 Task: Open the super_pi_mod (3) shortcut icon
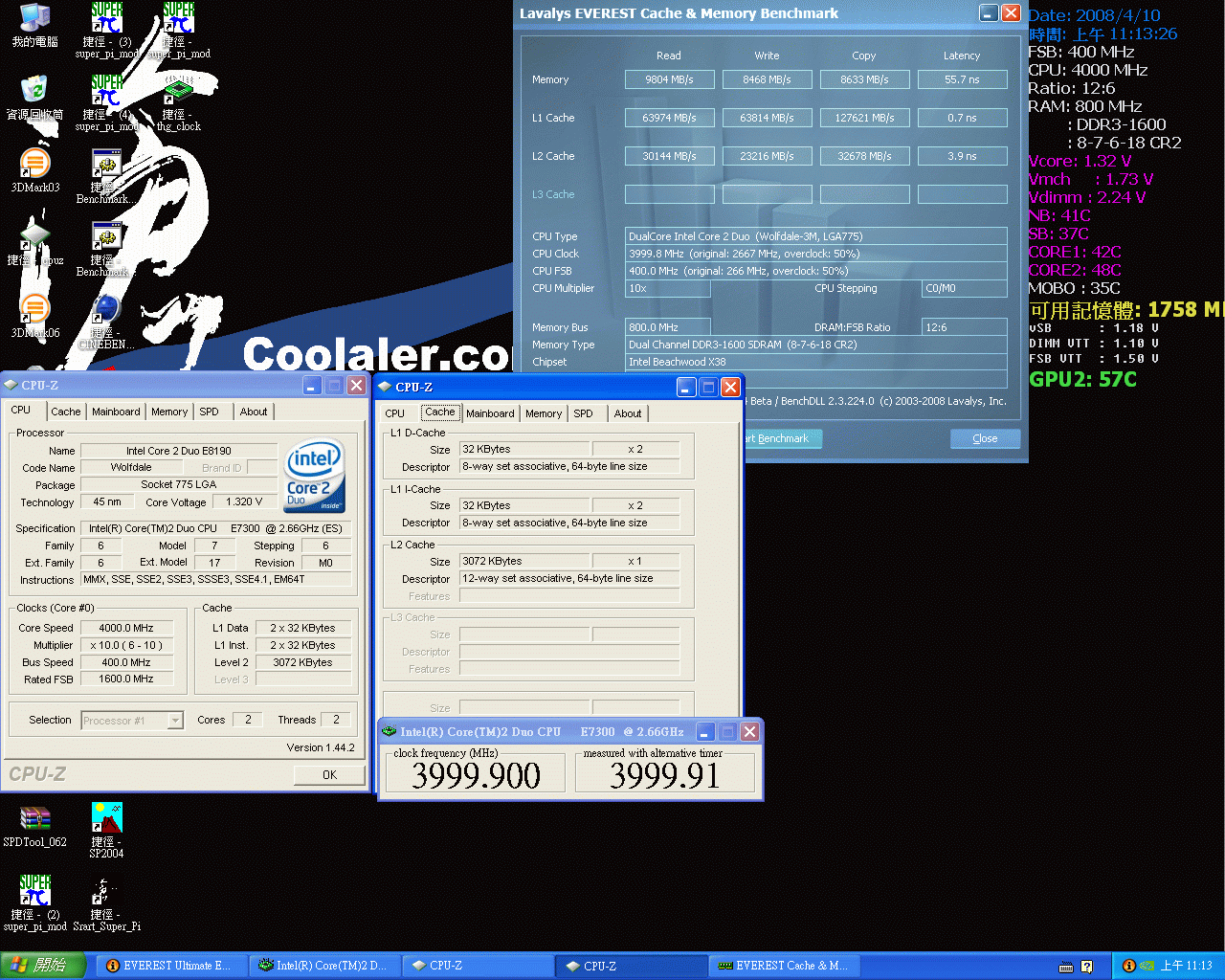106,31
